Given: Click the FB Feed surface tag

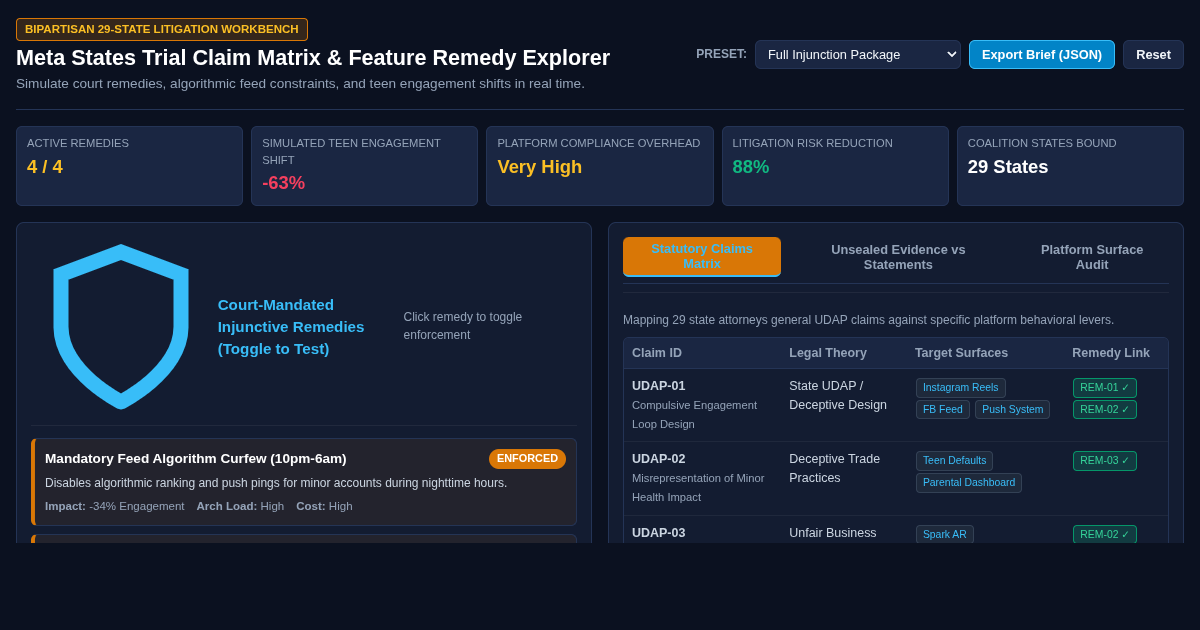Looking at the screenshot, I should tap(943, 410).
